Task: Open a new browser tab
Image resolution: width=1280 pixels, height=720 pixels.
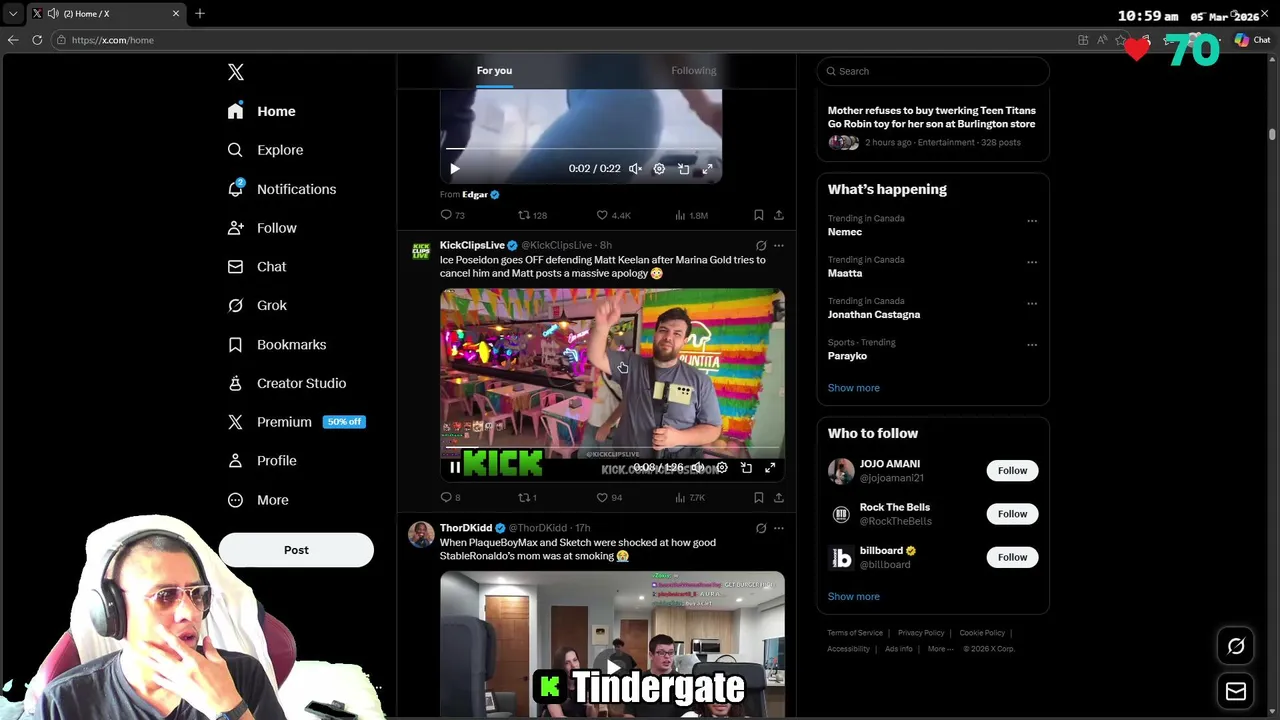Action: [x=200, y=13]
